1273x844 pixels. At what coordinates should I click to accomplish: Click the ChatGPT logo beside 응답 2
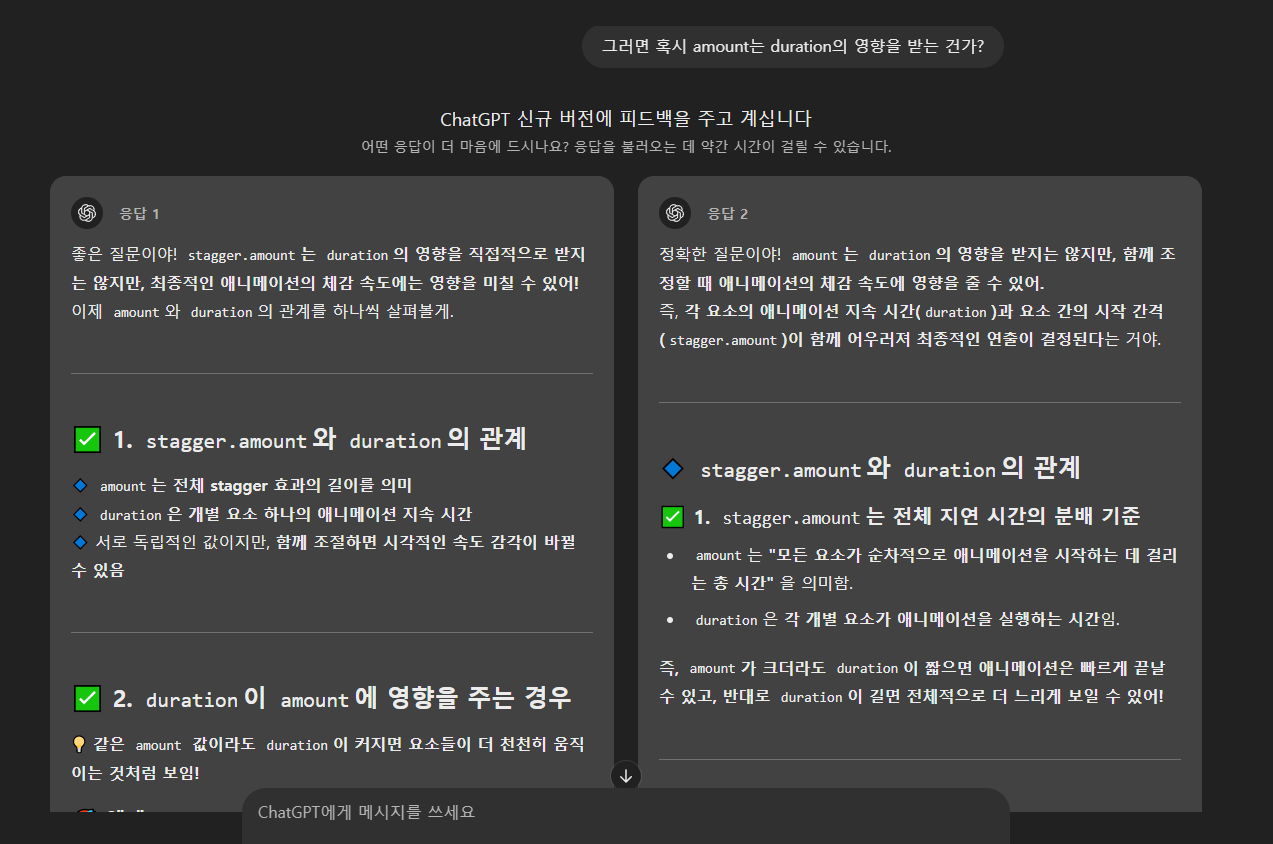(x=675, y=213)
